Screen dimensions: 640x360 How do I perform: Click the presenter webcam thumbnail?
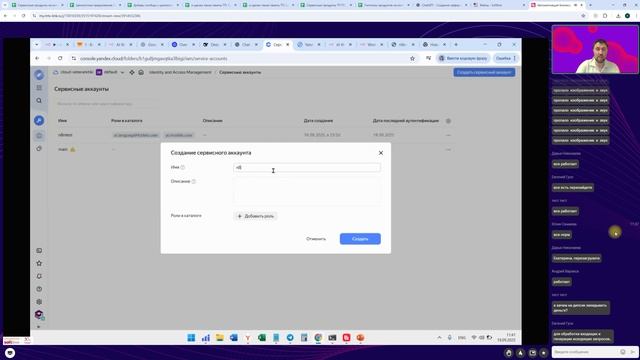tap(595, 49)
